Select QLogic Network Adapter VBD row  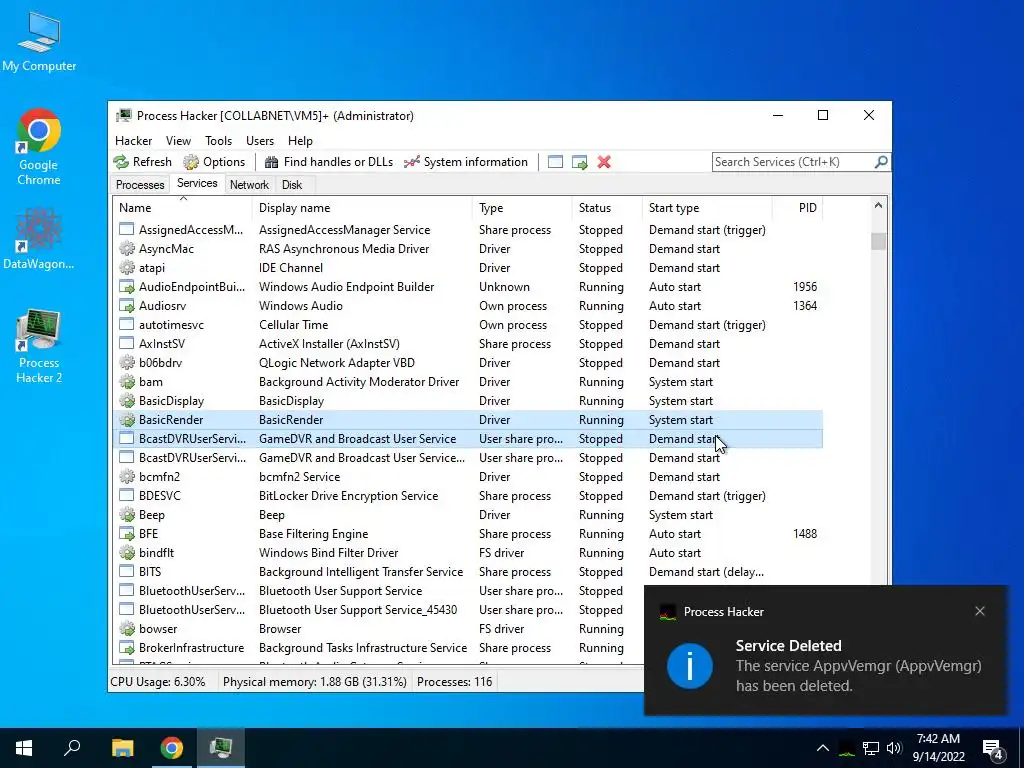coord(468,363)
